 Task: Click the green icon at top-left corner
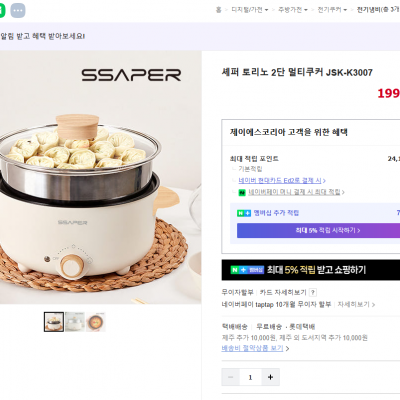pos(2,11)
